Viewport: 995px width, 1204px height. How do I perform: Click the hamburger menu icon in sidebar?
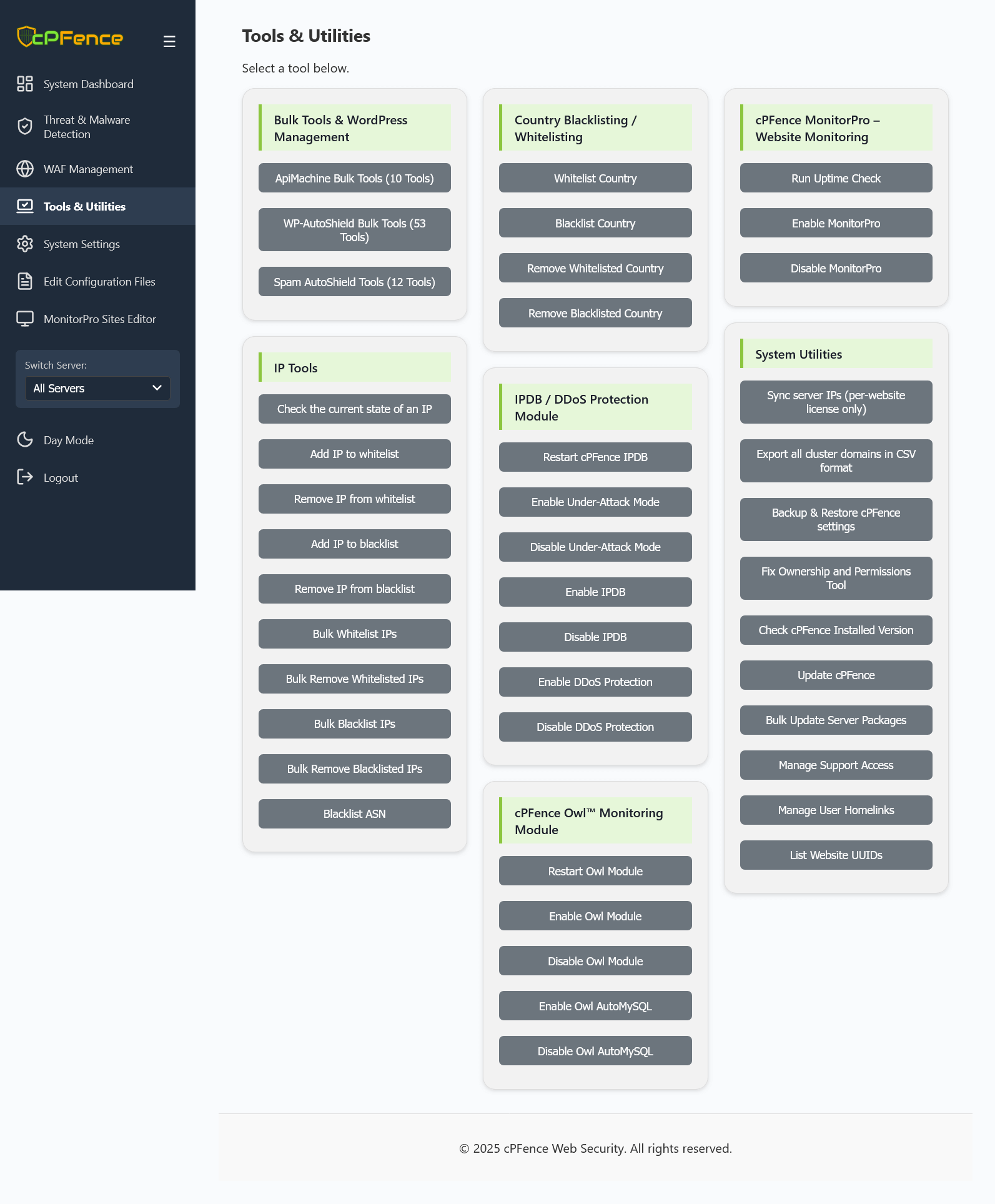169,41
